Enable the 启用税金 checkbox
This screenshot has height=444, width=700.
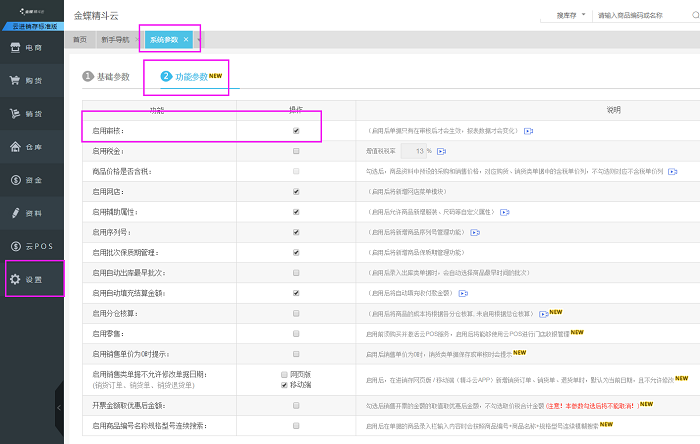[x=295, y=151]
